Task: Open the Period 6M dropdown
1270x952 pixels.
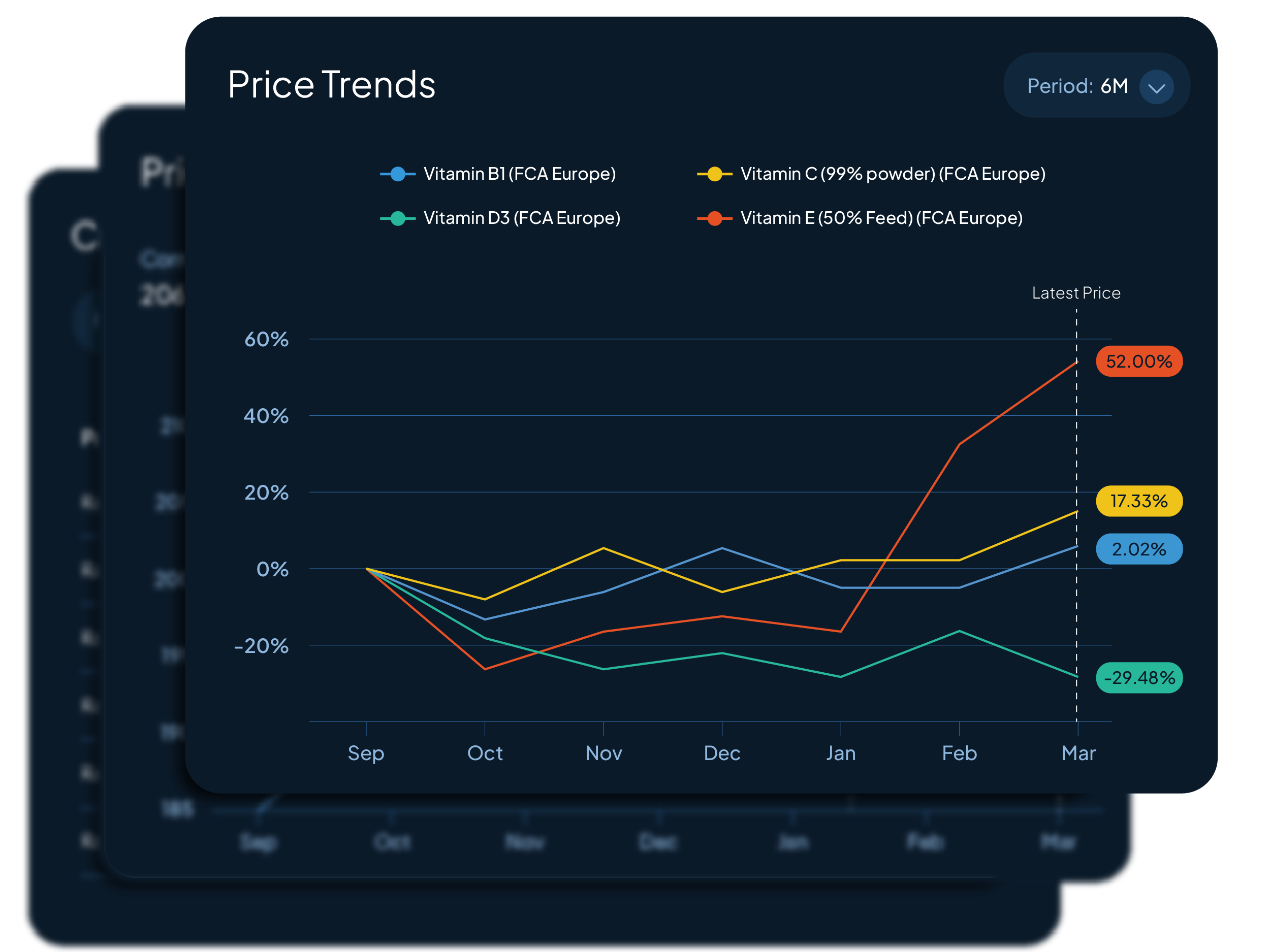Action: [x=1095, y=86]
